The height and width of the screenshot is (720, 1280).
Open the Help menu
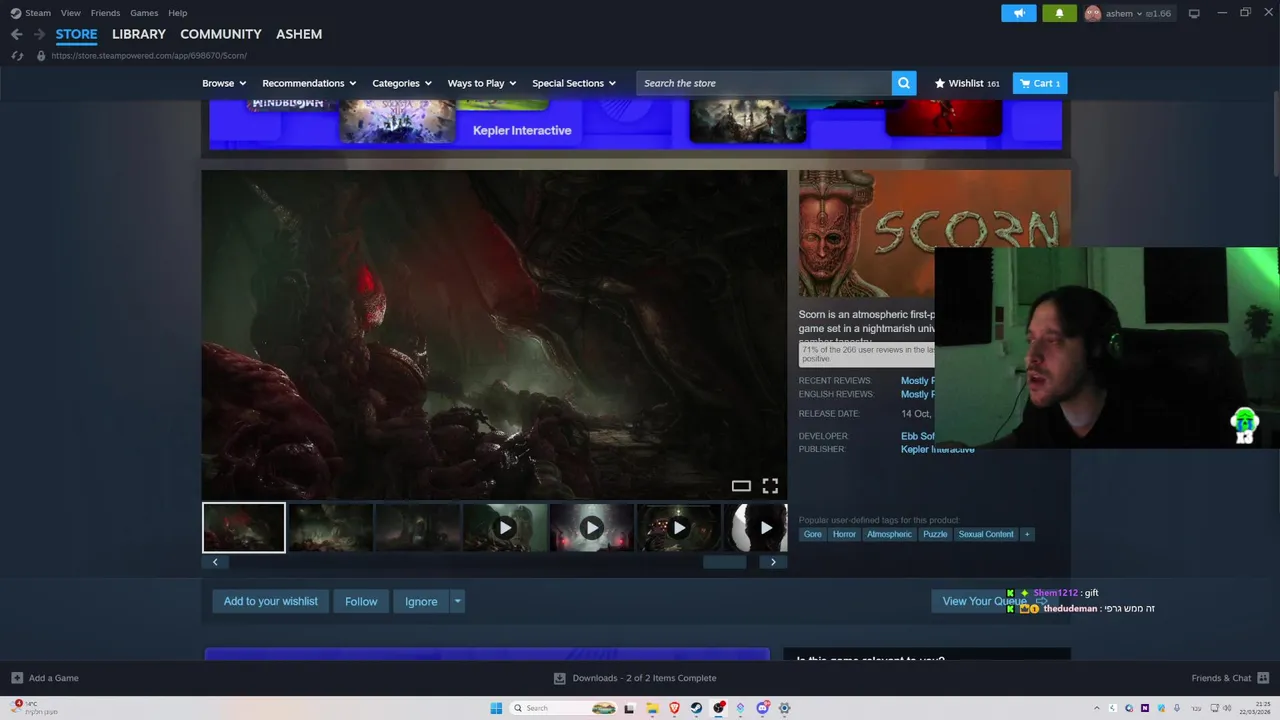(178, 13)
